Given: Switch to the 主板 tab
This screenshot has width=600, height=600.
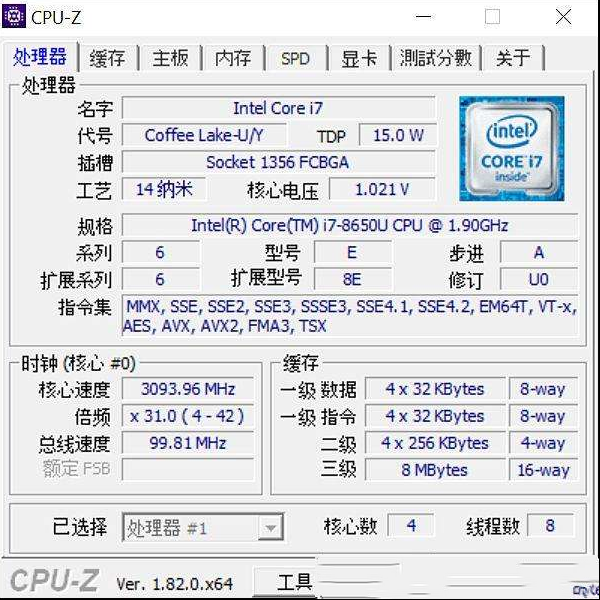Looking at the screenshot, I should [170, 59].
